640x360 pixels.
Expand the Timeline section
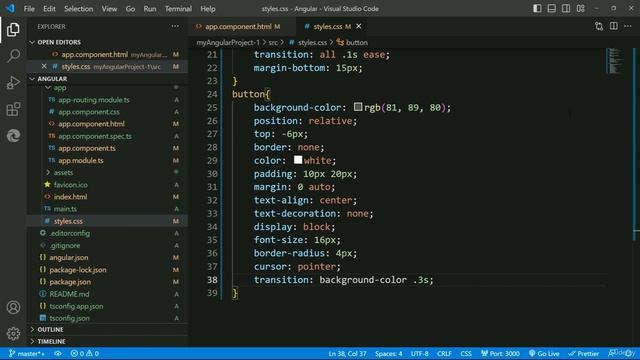pos(51,341)
